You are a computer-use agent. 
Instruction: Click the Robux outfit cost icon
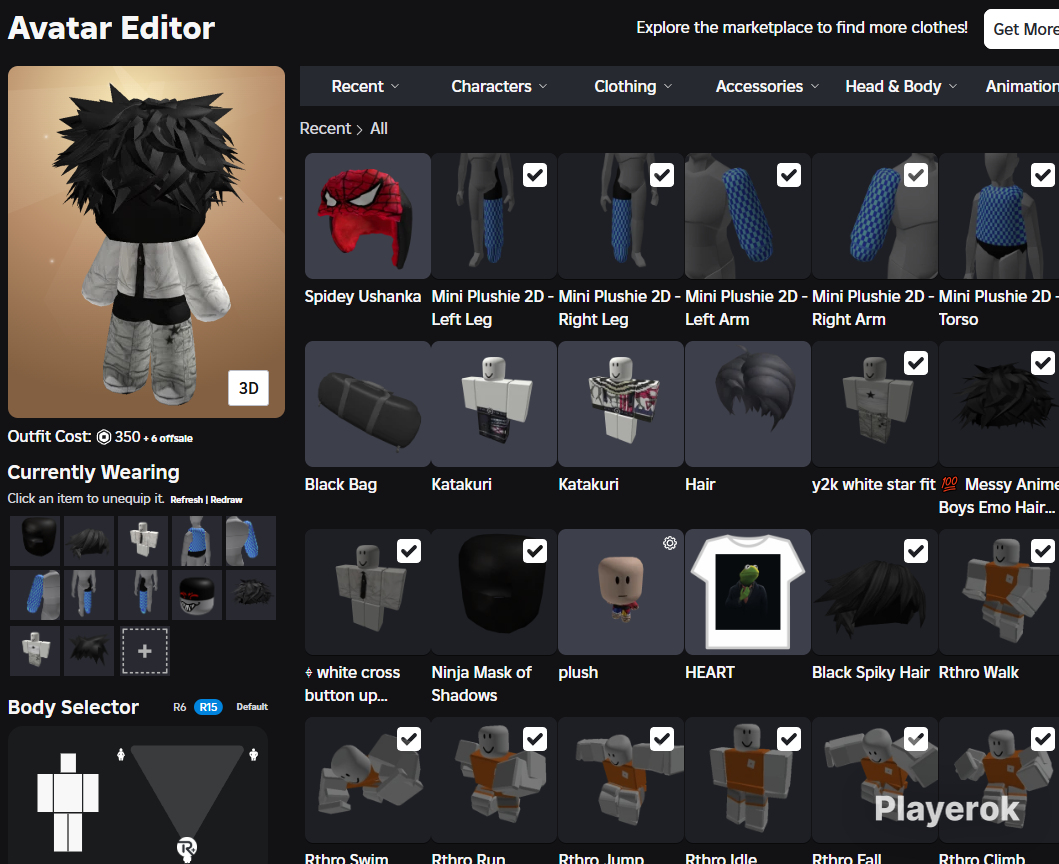coord(103,437)
